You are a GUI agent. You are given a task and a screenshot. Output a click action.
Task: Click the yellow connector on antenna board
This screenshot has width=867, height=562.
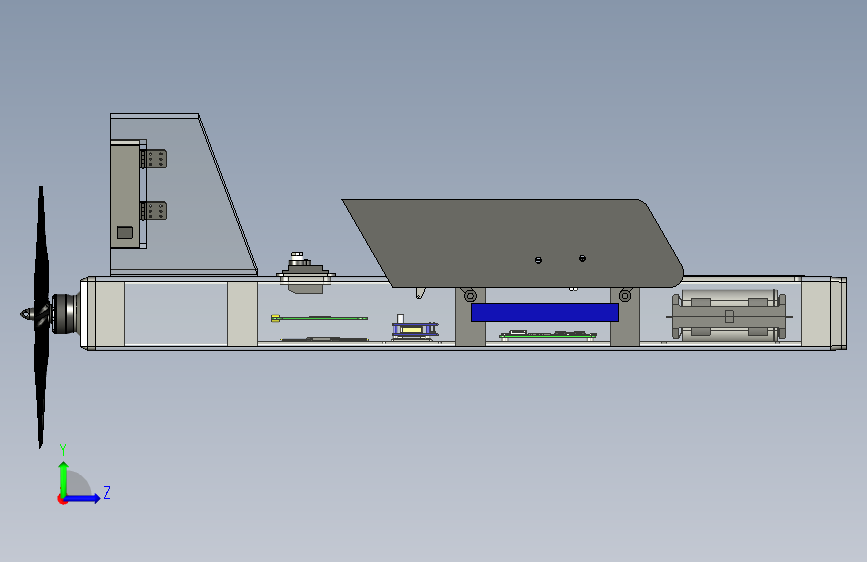[275, 318]
